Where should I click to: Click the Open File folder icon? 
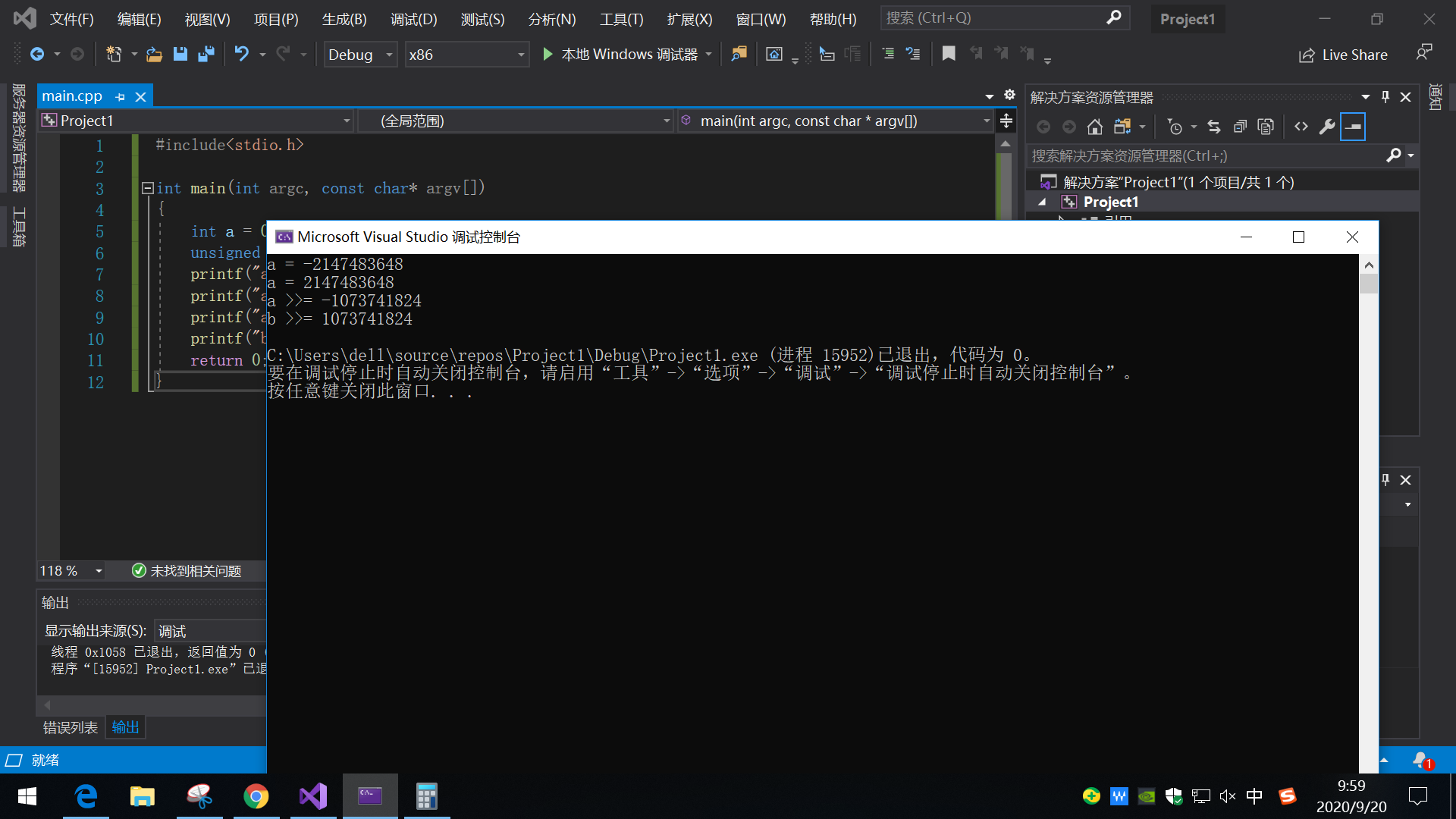[x=154, y=55]
